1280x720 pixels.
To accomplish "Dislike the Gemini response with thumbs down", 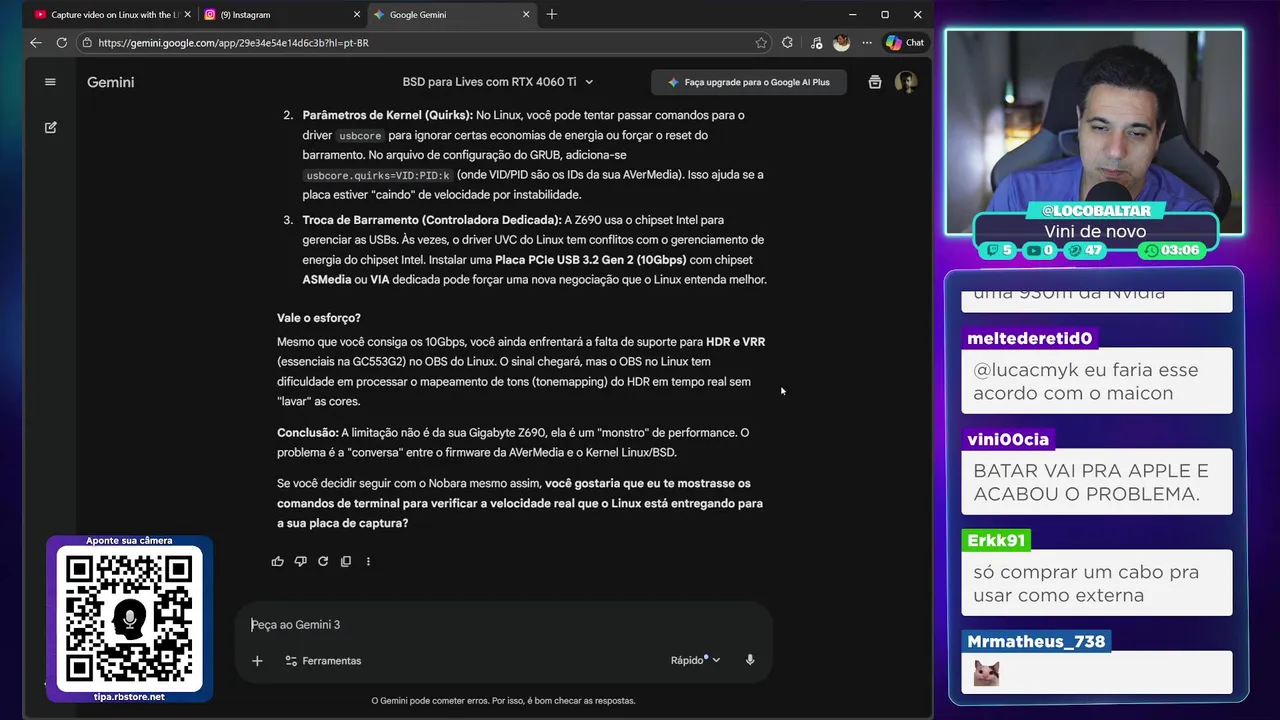I will click(x=300, y=561).
